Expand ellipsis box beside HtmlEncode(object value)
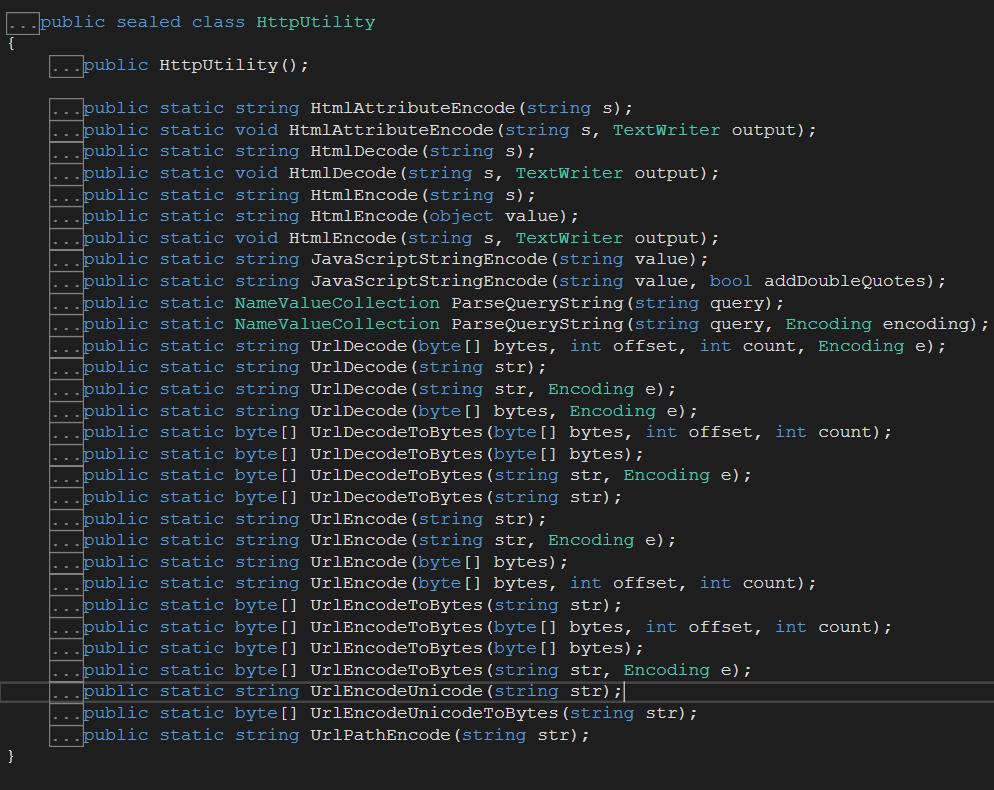Image resolution: width=994 pixels, height=790 pixels. click(66, 217)
